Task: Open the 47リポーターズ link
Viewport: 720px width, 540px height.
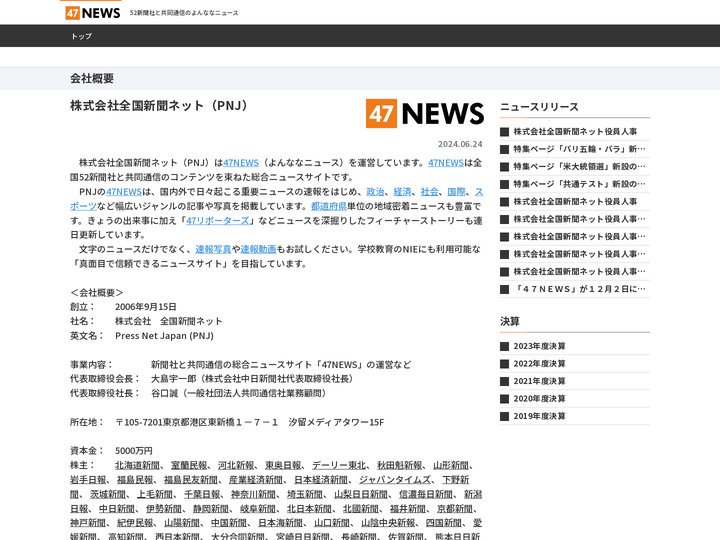Action: coord(217,220)
